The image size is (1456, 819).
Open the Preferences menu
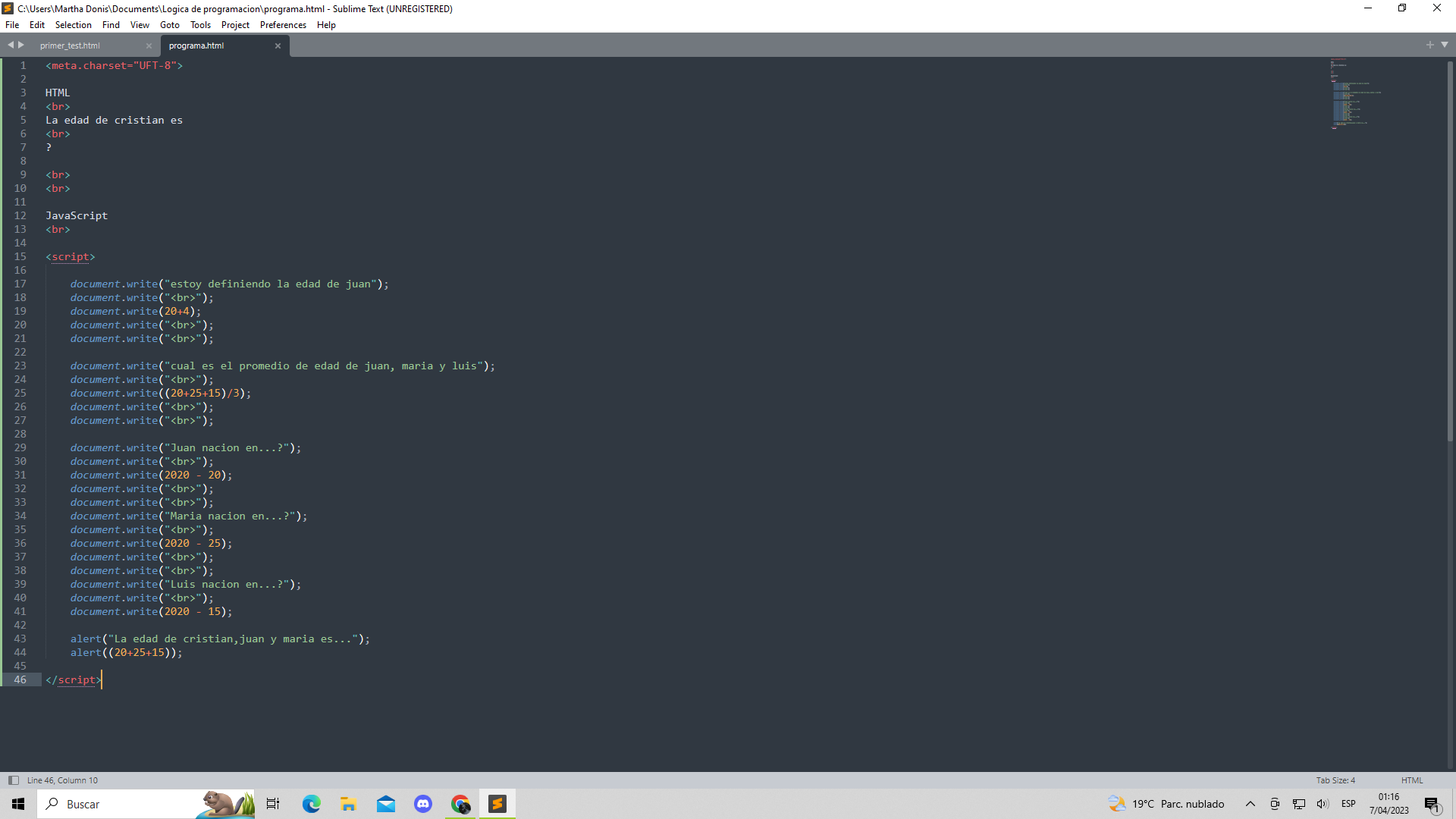click(283, 25)
